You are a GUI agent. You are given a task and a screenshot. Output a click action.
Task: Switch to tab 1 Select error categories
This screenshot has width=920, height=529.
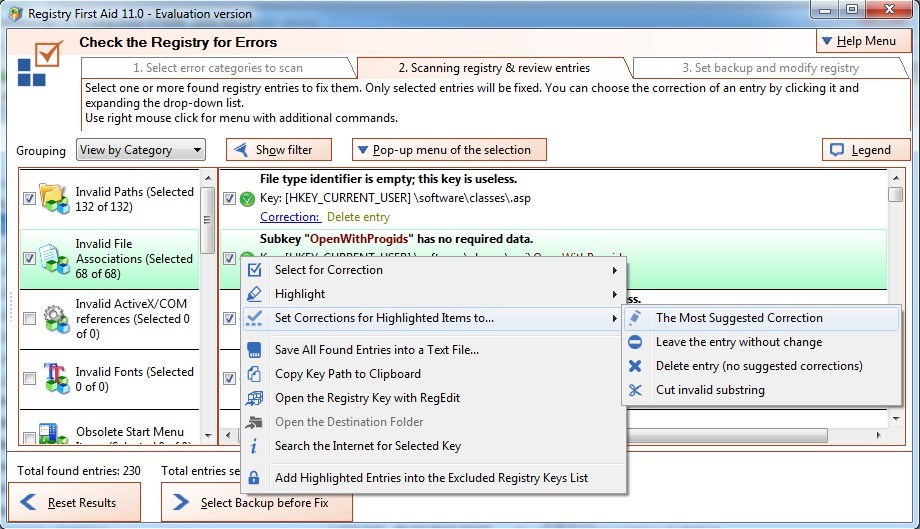tap(218, 68)
